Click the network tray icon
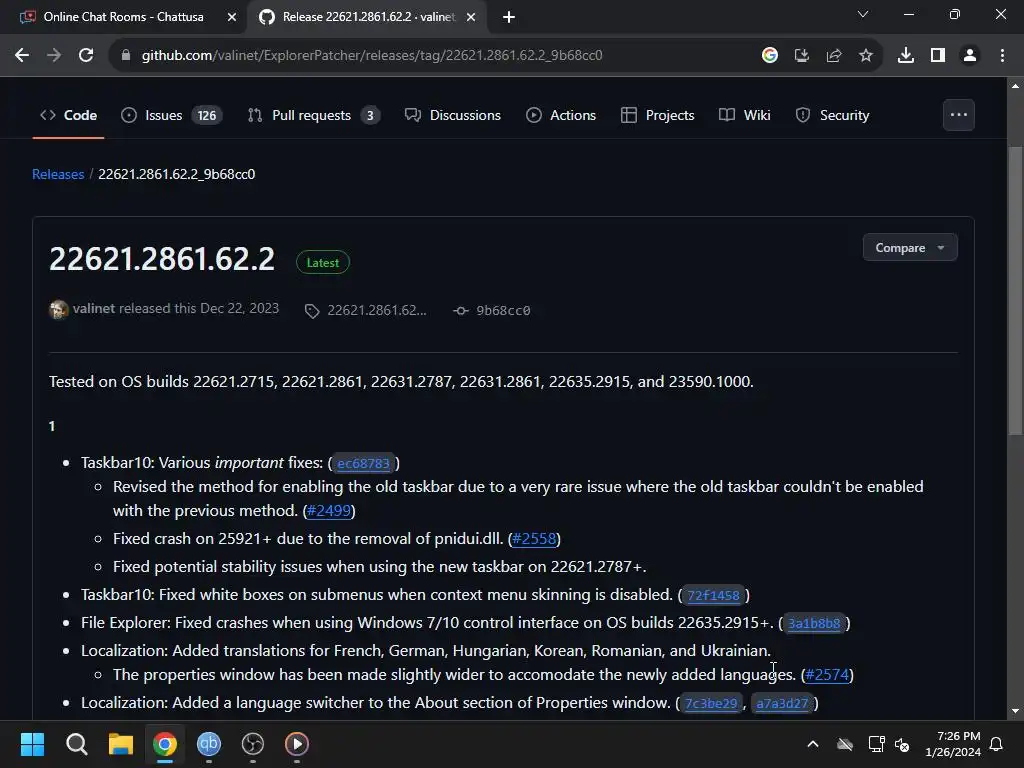 (x=876, y=744)
